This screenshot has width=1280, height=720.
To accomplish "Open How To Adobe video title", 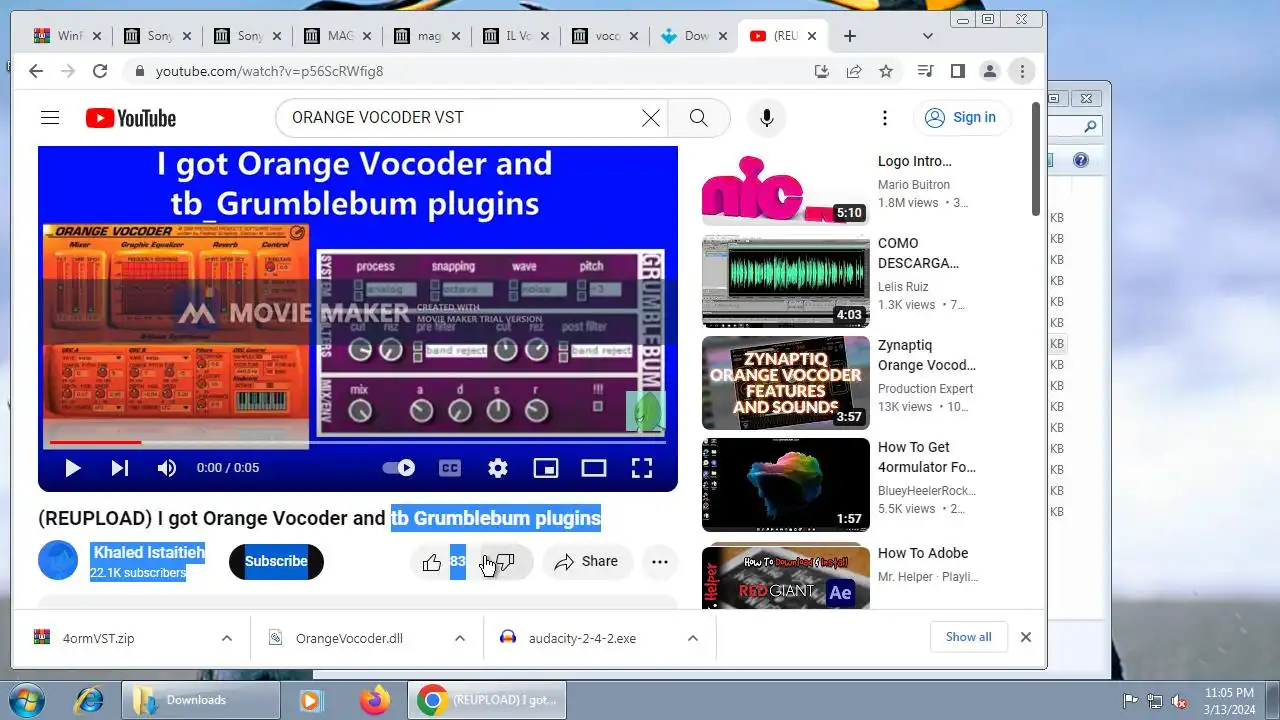I will pyautogui.click(x=923, y=553).
